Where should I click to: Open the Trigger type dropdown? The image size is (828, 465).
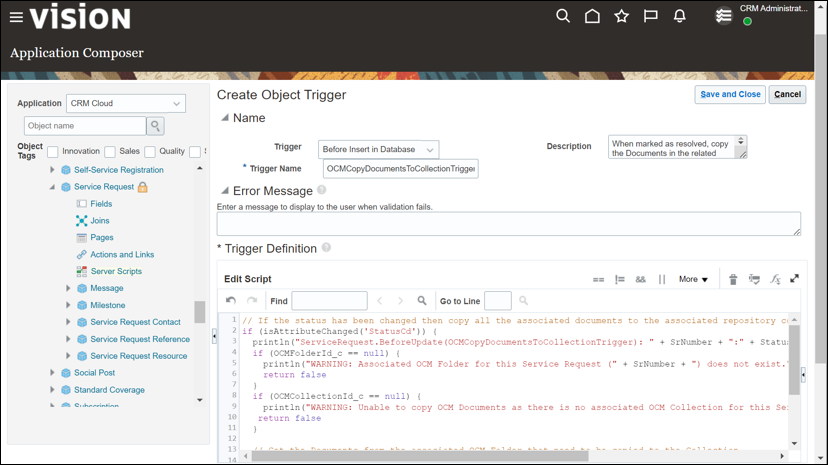[378, 149]
